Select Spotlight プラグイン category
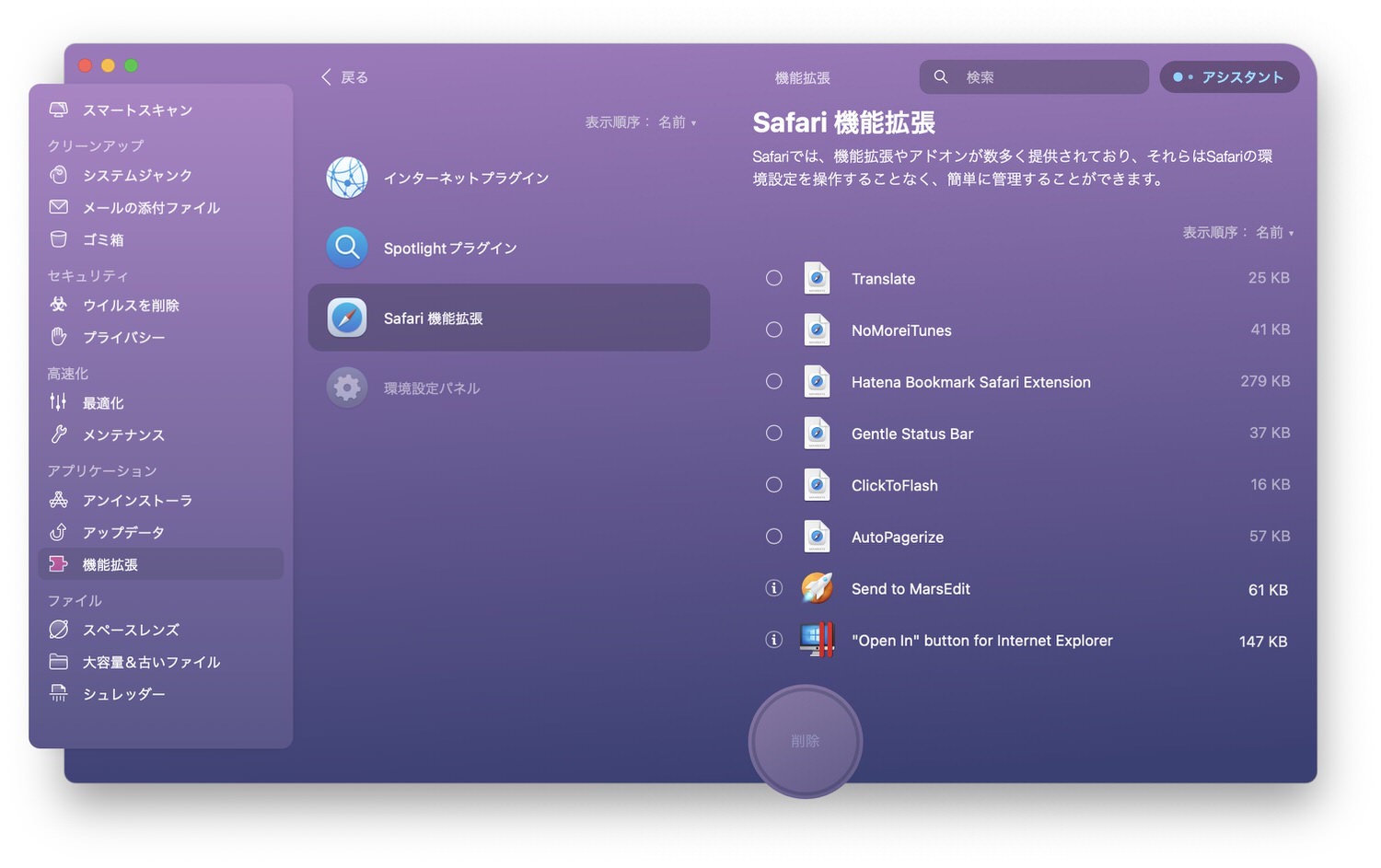The image size is (1381, 868). pos(509,248)
